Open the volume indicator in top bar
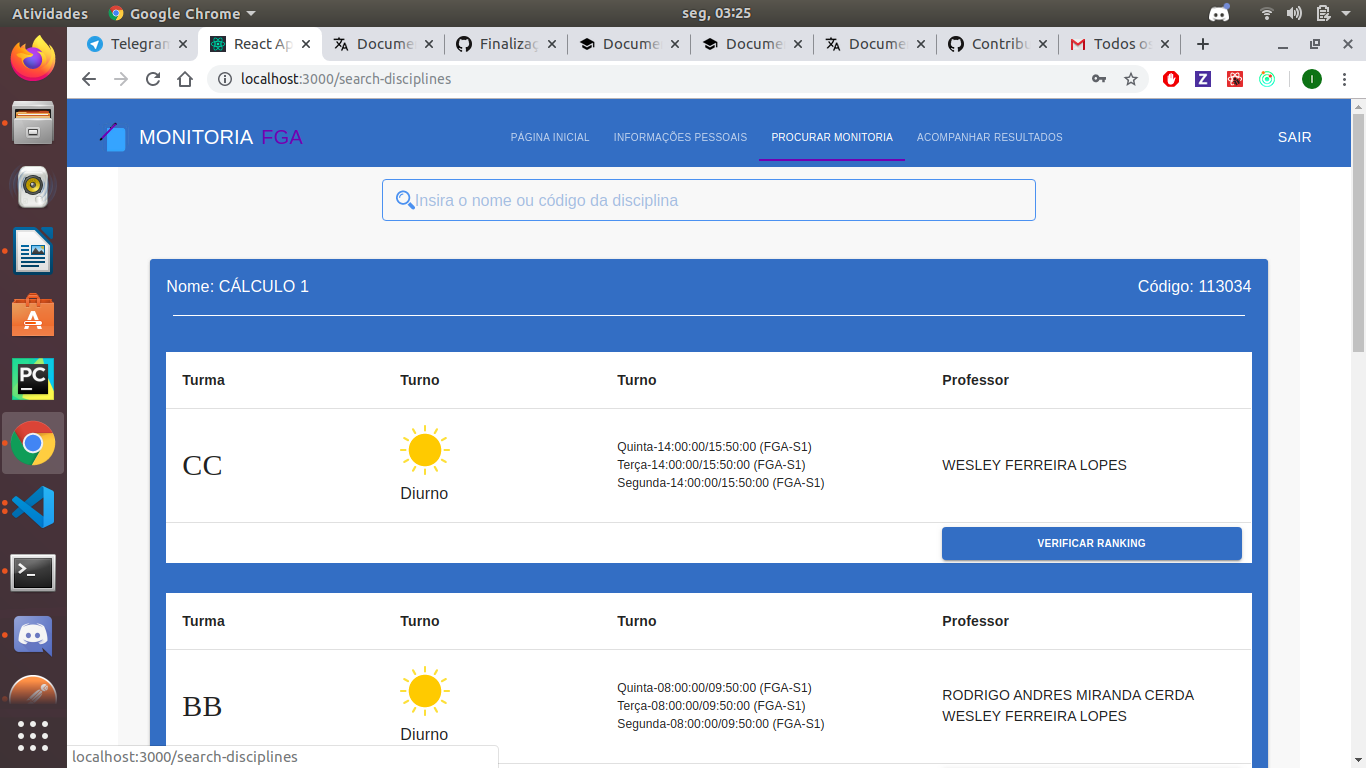Image resolution: width=1366 pixels, height=768 pixels. point(1294,13)
